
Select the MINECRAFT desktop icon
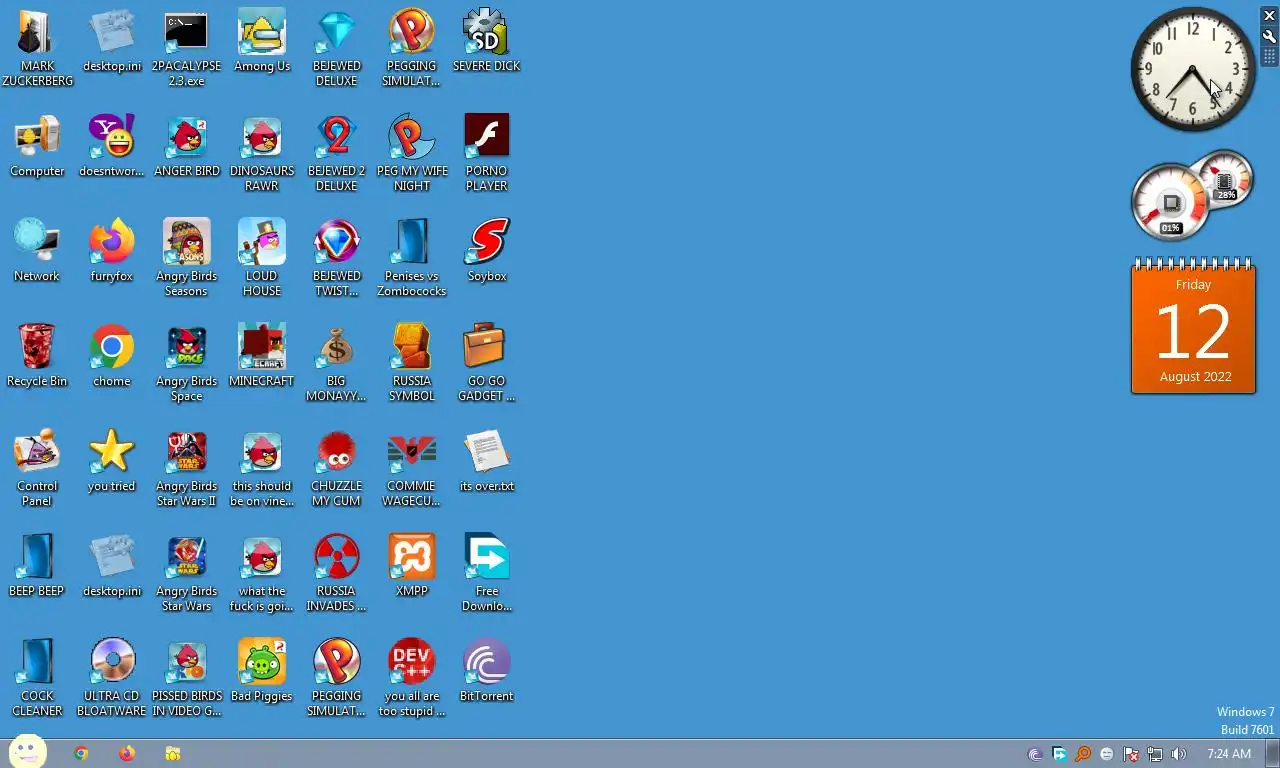tap(262, 355)
